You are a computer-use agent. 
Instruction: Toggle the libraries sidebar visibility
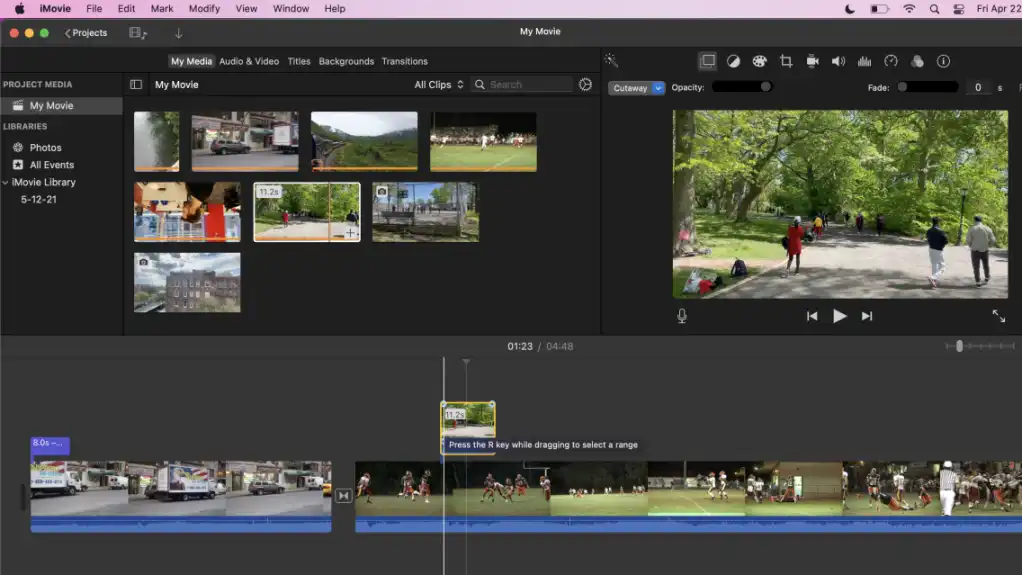pyautogui.click(x=136, y=85)
